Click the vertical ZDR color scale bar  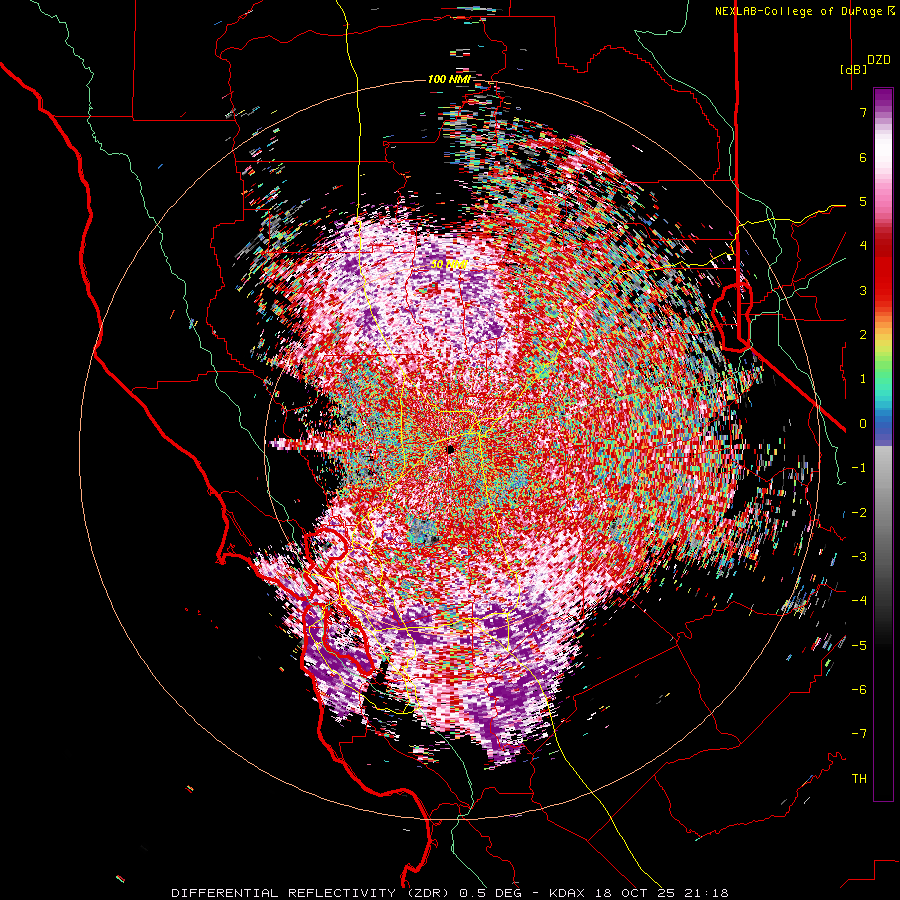(x=883, y=444)
